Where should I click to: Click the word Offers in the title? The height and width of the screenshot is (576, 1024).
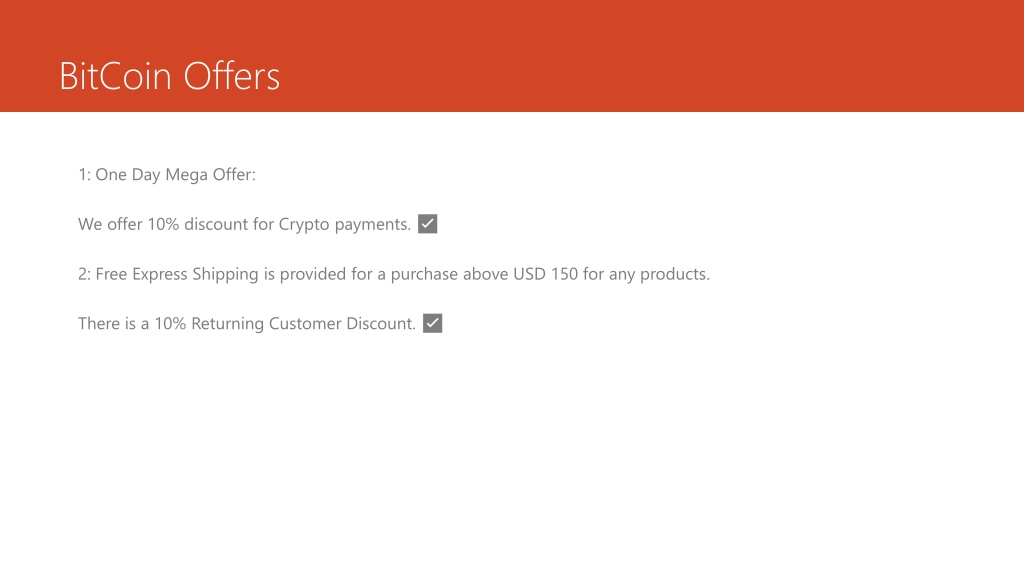(232, 76)
